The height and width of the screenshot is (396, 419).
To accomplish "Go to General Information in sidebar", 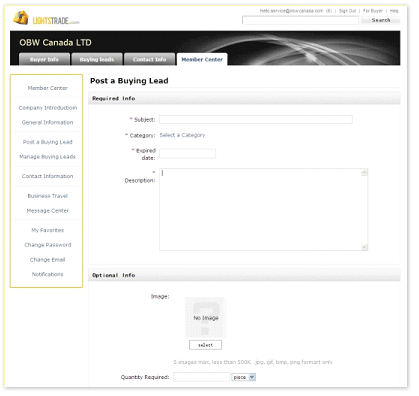I will click(x=47, y=122).
